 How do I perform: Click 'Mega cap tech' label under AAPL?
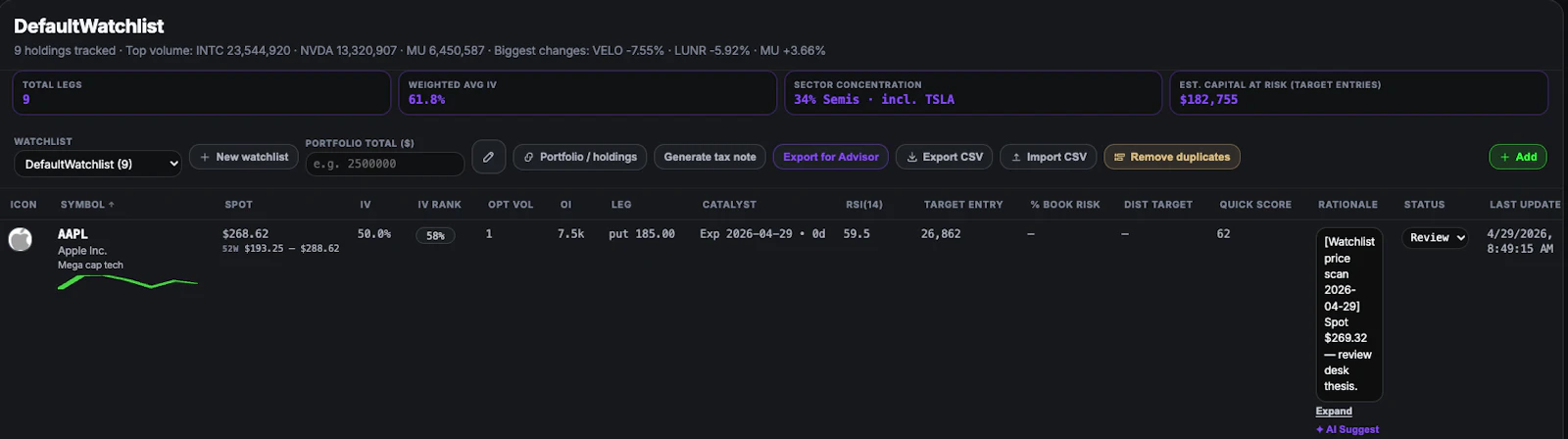[90, 266]
